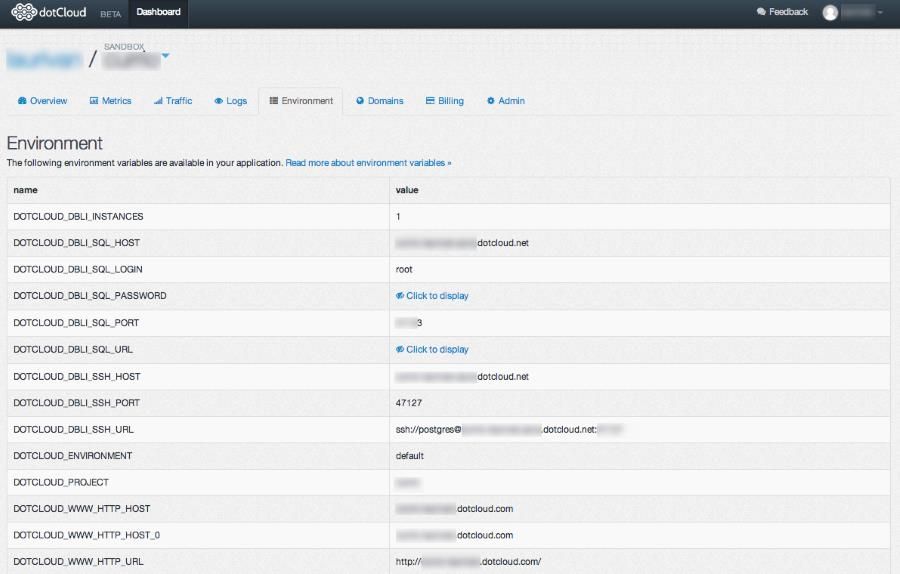Select DOTCLOUD_WWW_HTTP_URL name cell
Screen dimensions: 900x574
198,561
